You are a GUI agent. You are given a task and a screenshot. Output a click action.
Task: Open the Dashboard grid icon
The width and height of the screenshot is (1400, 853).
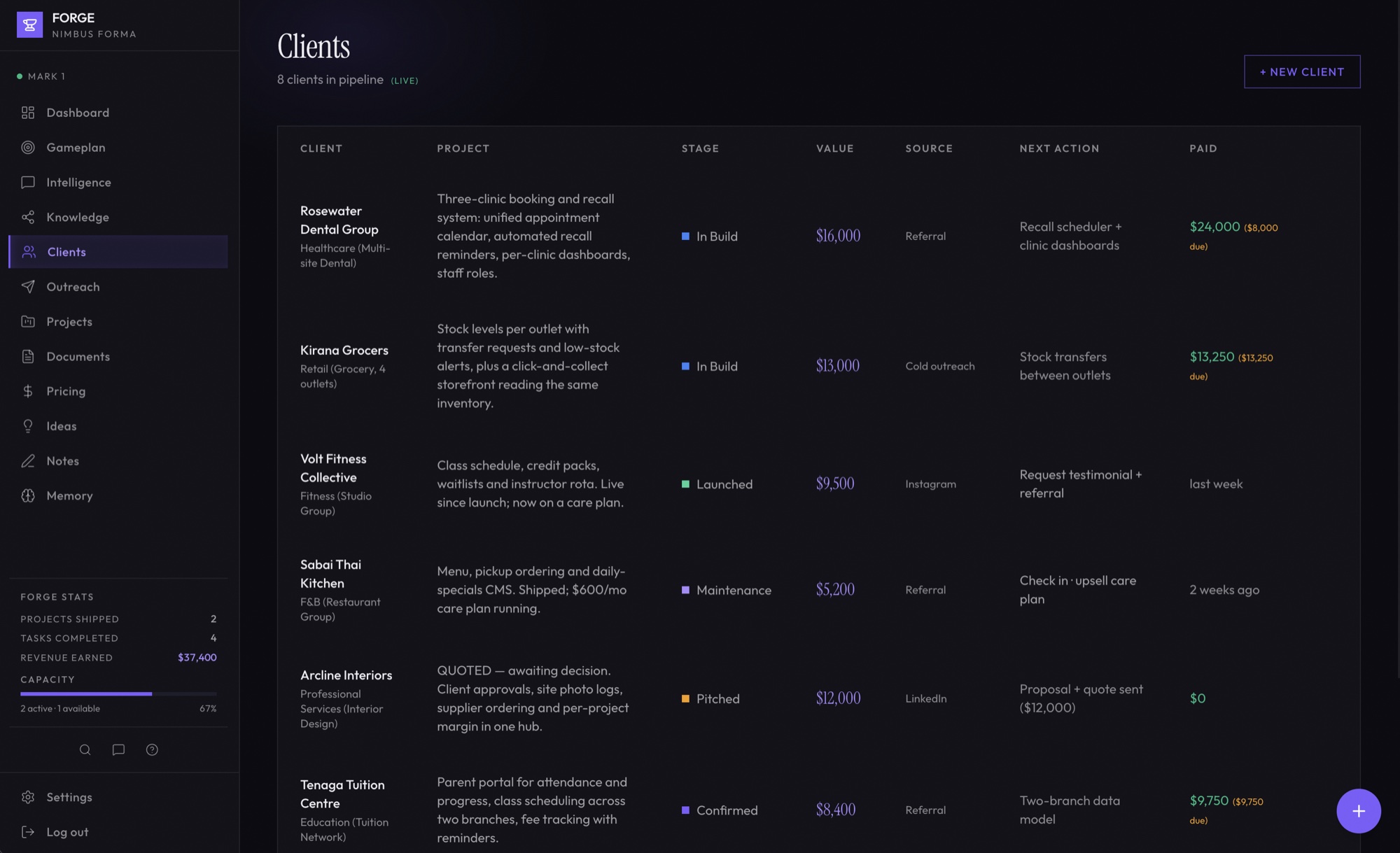point(28,113)
